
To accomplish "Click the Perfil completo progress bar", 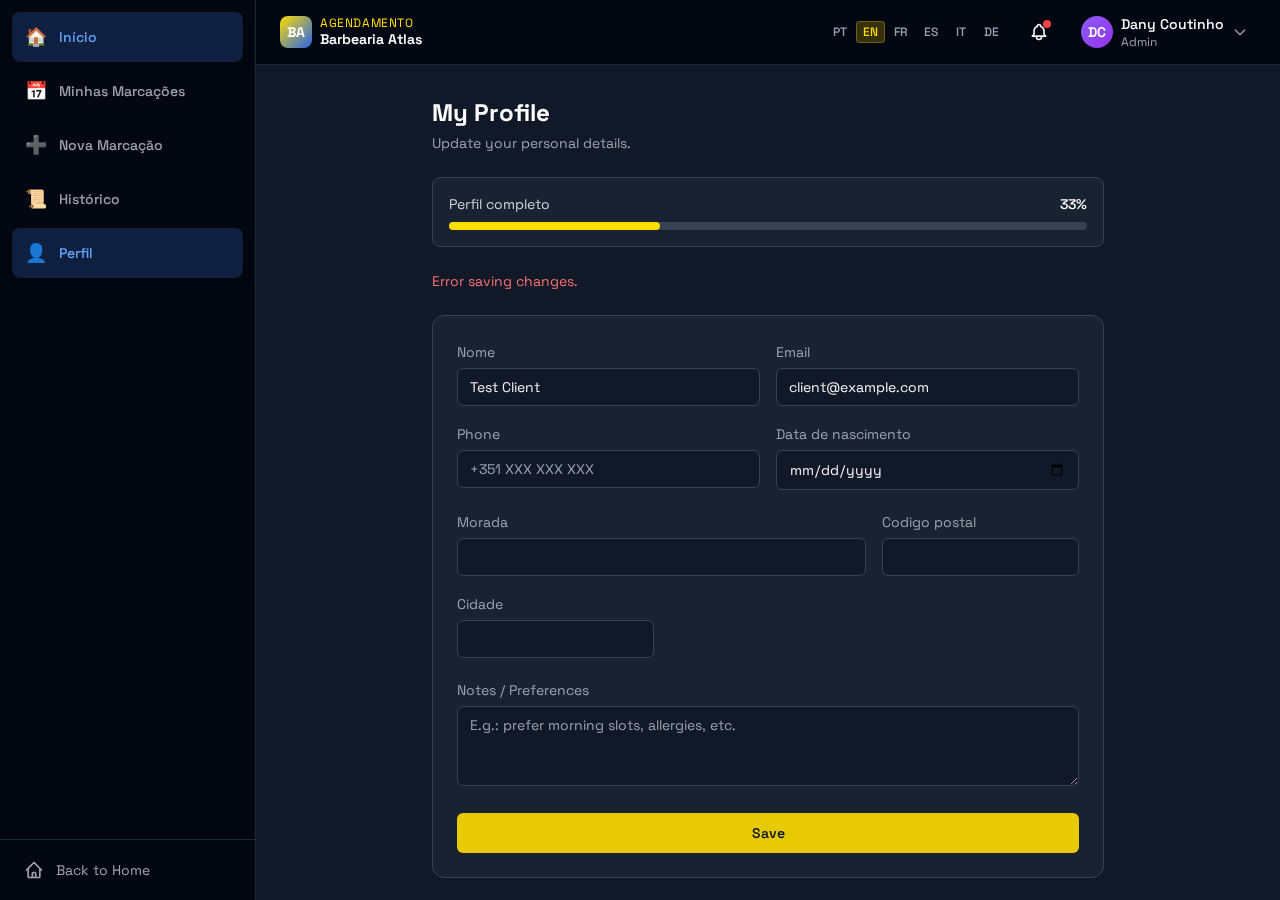I will (768, 226).
